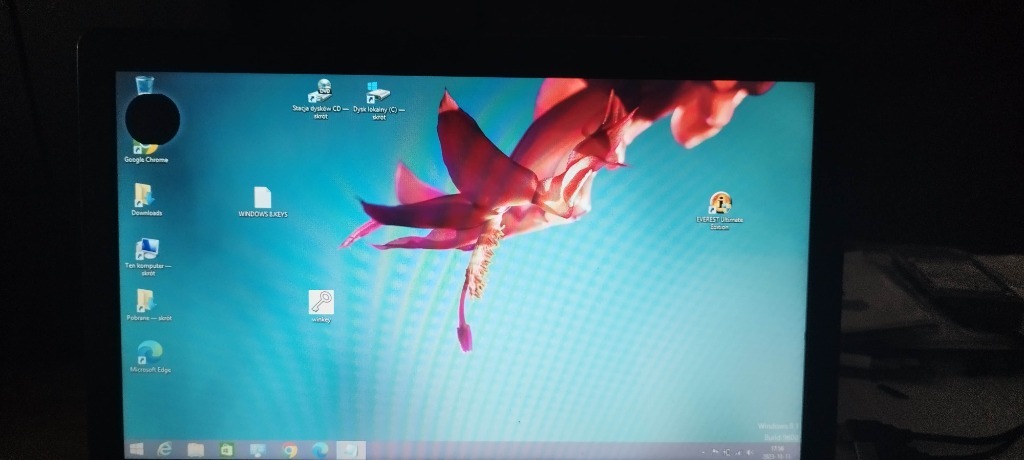Click the Chrome icon in the taskbar
The image size is (1024, 460).
coord(290,449)
